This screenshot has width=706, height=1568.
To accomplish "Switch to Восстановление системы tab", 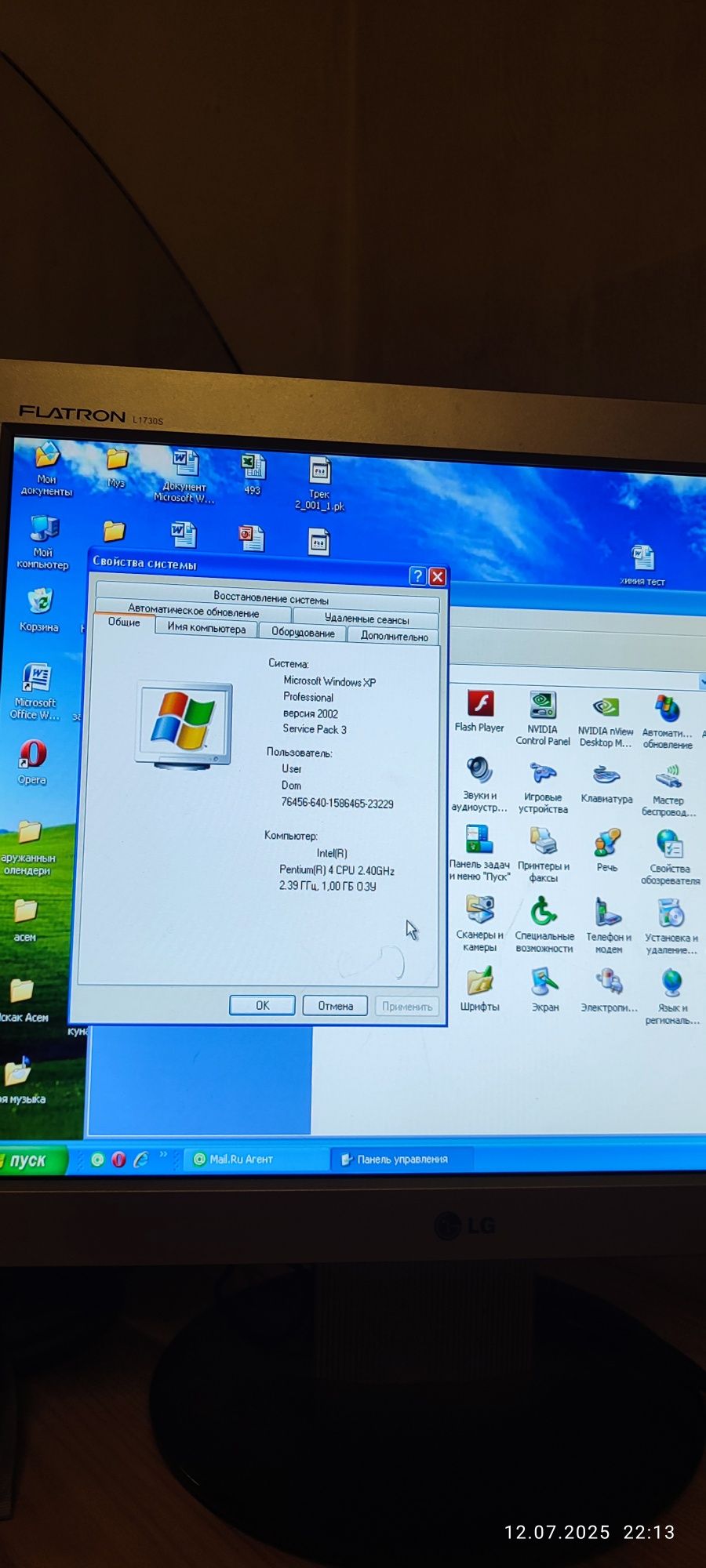I will [271, 600].
